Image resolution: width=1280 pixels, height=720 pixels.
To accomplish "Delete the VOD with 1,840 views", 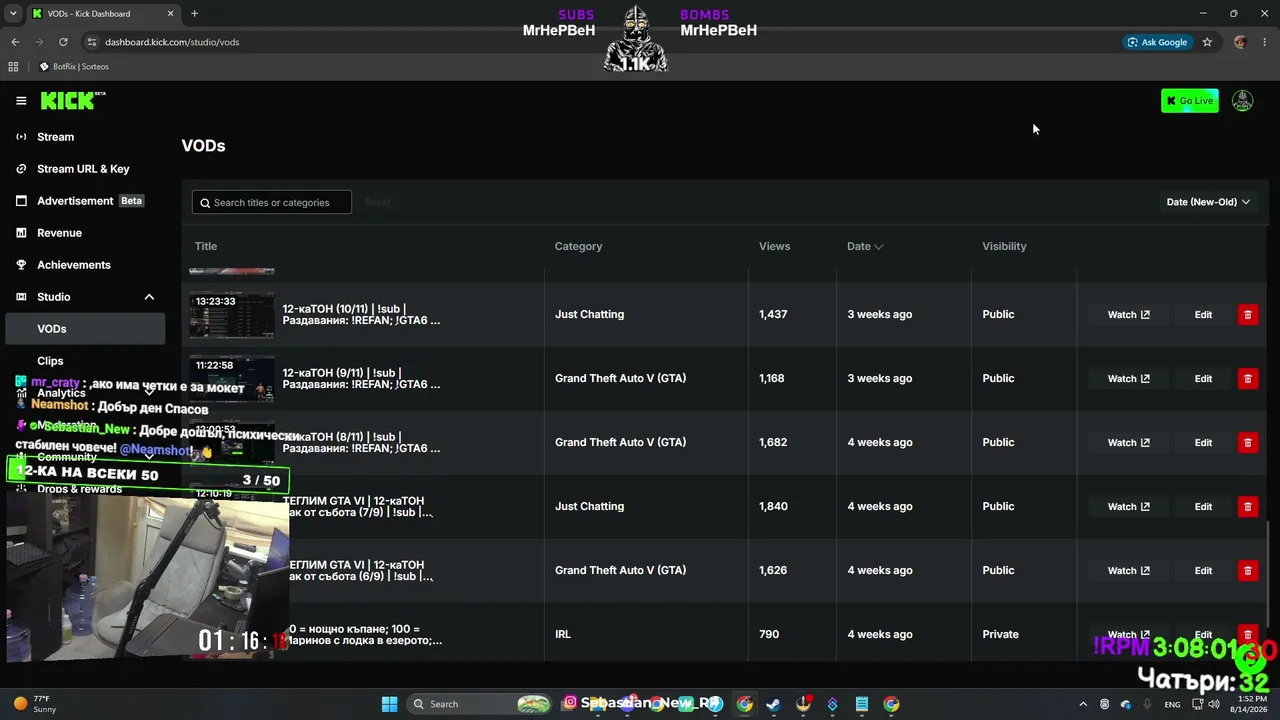I will pos(1247,507).
